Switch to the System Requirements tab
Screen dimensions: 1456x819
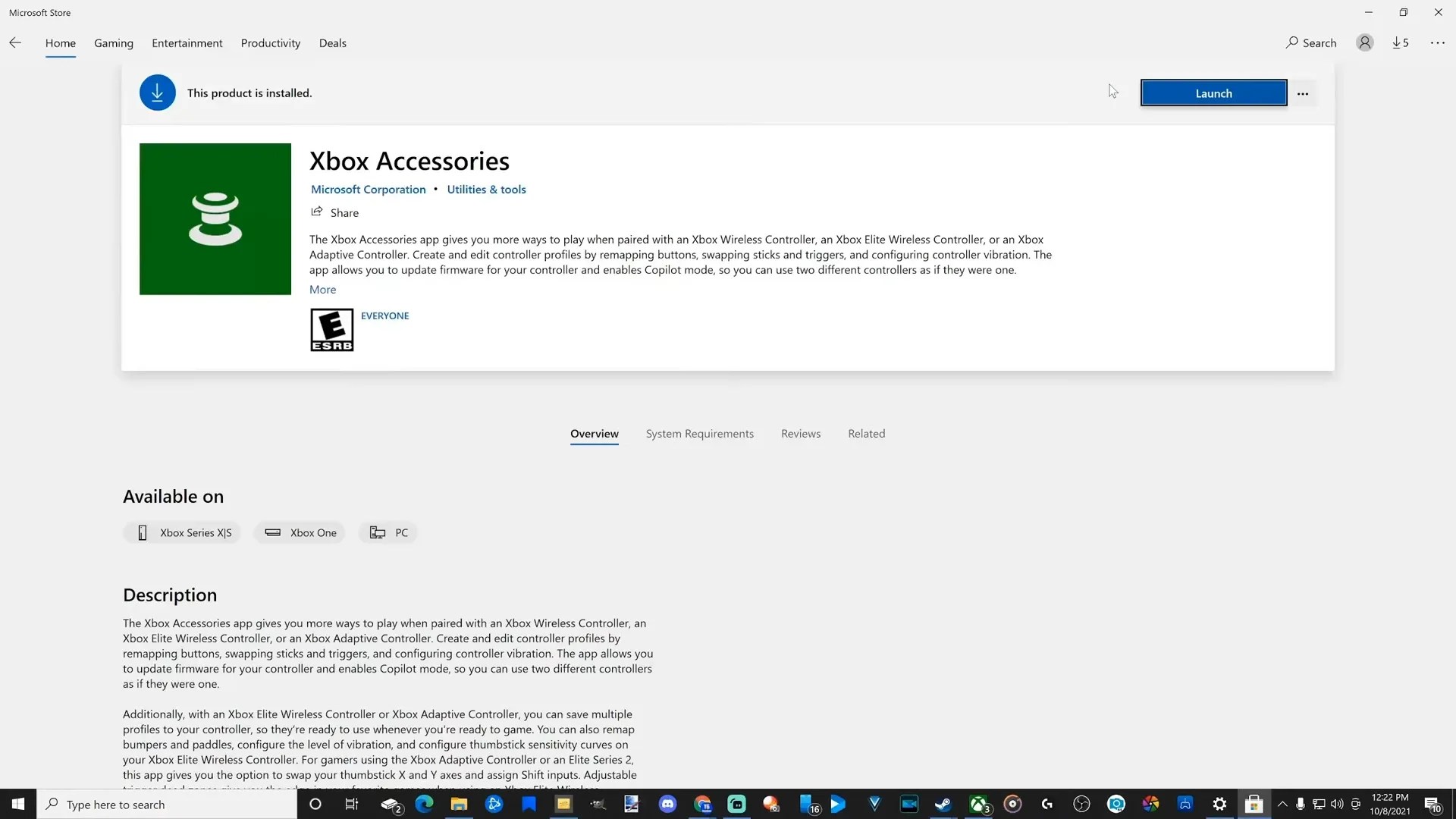click(x=699, y=434)
